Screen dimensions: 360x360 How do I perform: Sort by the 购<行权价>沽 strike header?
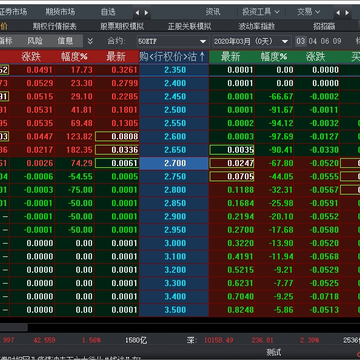coord(174,57)
